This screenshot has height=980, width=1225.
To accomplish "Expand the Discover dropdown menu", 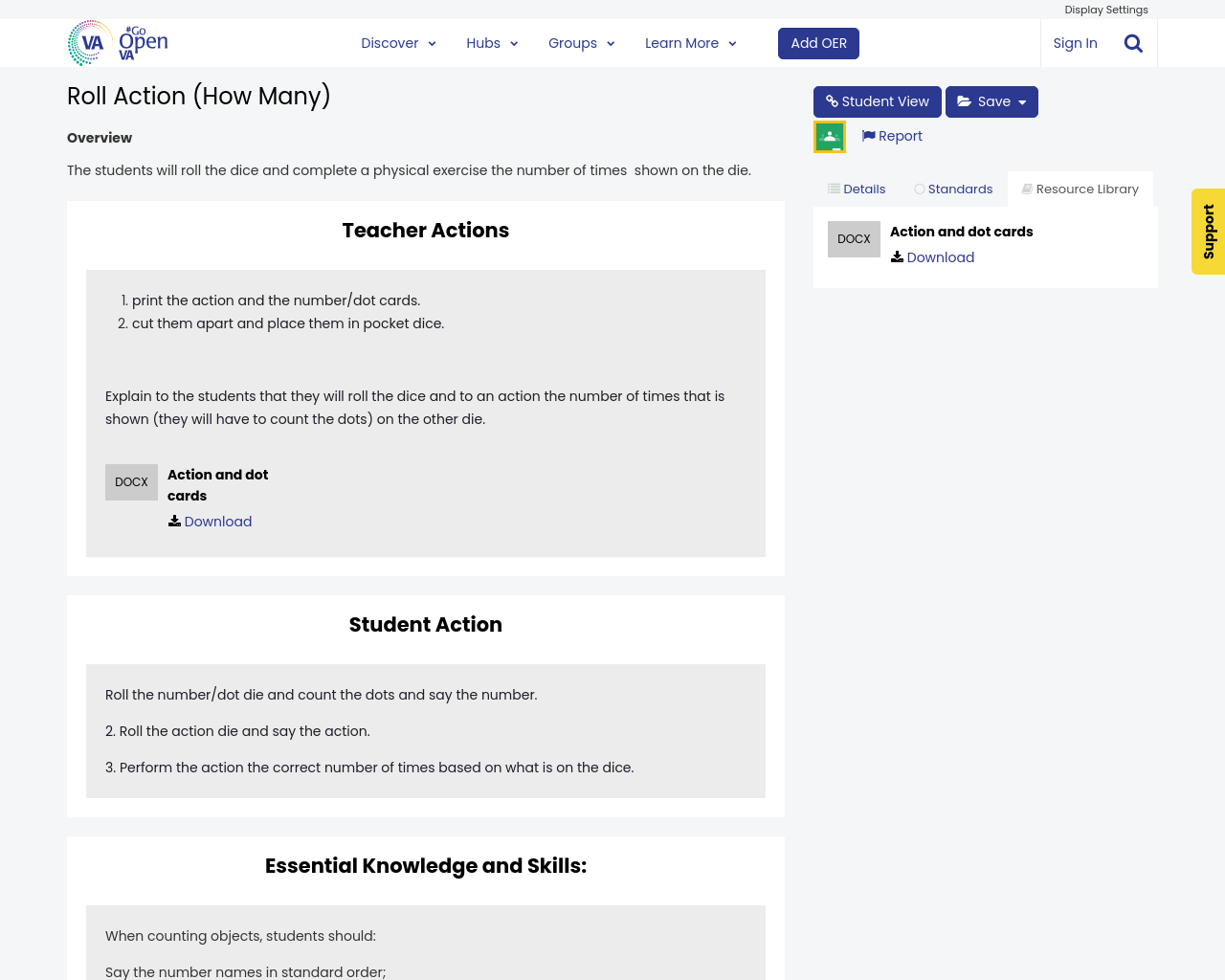I will 398,43.
